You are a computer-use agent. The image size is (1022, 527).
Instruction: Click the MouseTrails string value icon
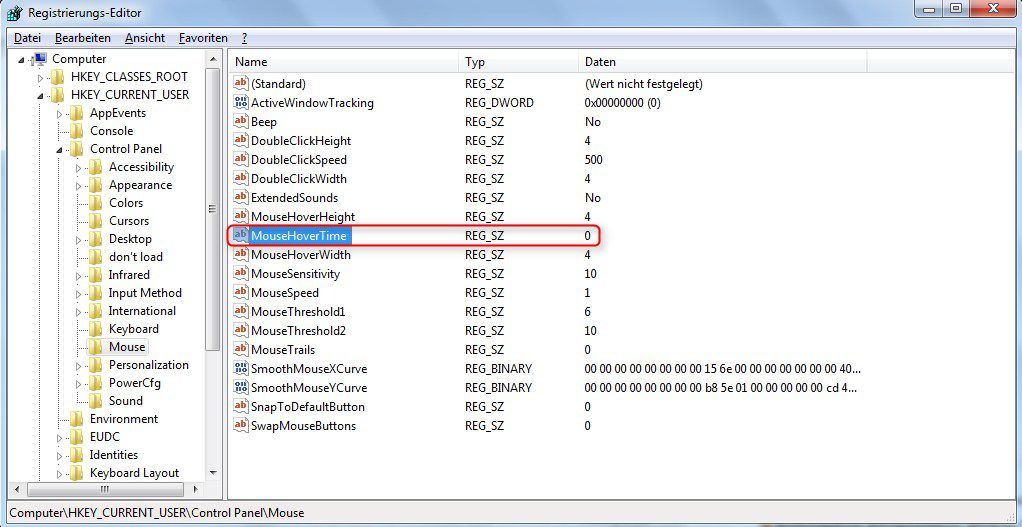point(241,350)
